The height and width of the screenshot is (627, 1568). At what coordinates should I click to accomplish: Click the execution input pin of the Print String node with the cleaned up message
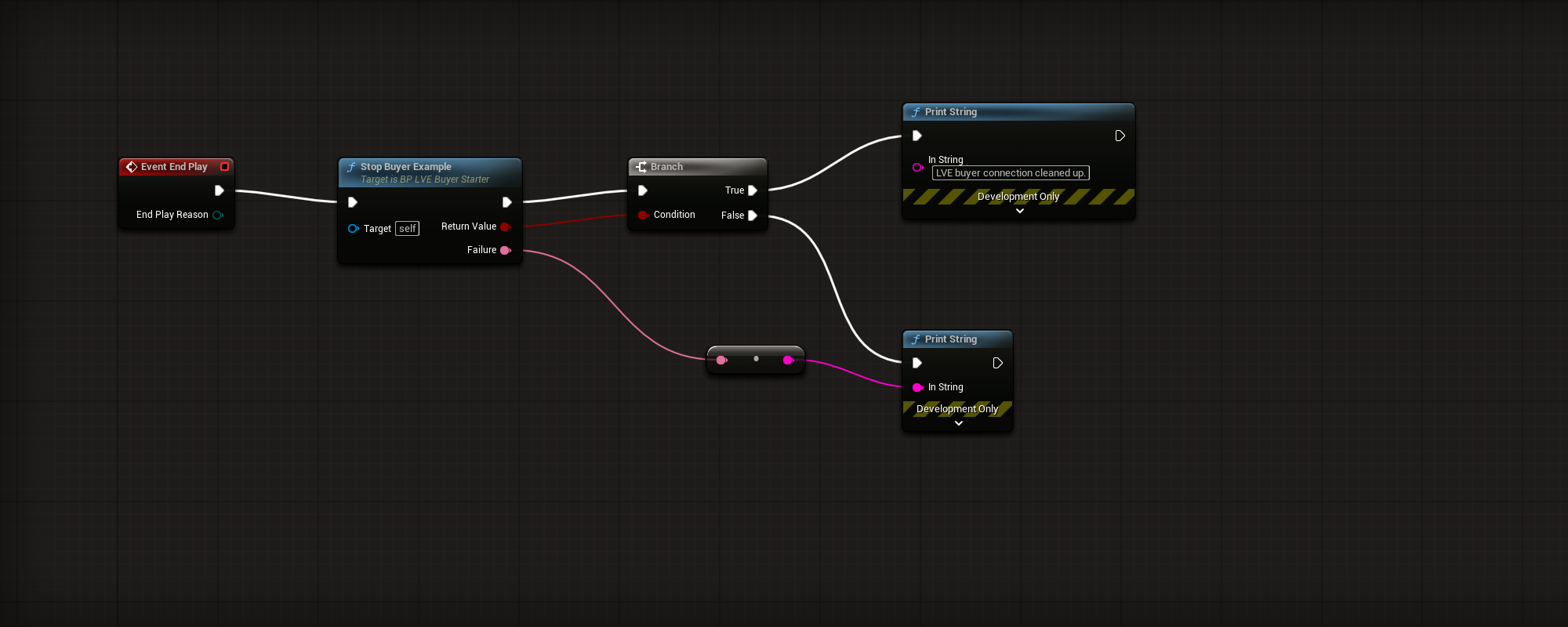(917, 136)
